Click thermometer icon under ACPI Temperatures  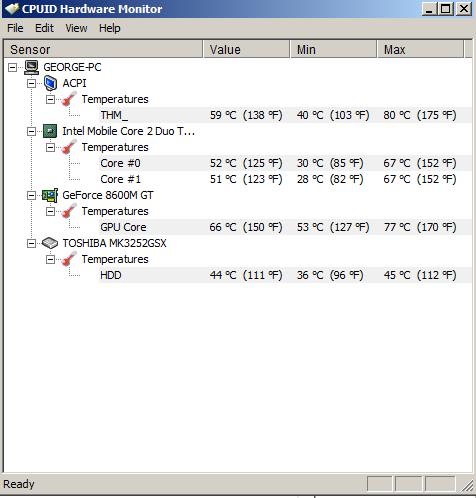[x=69, y=99]
